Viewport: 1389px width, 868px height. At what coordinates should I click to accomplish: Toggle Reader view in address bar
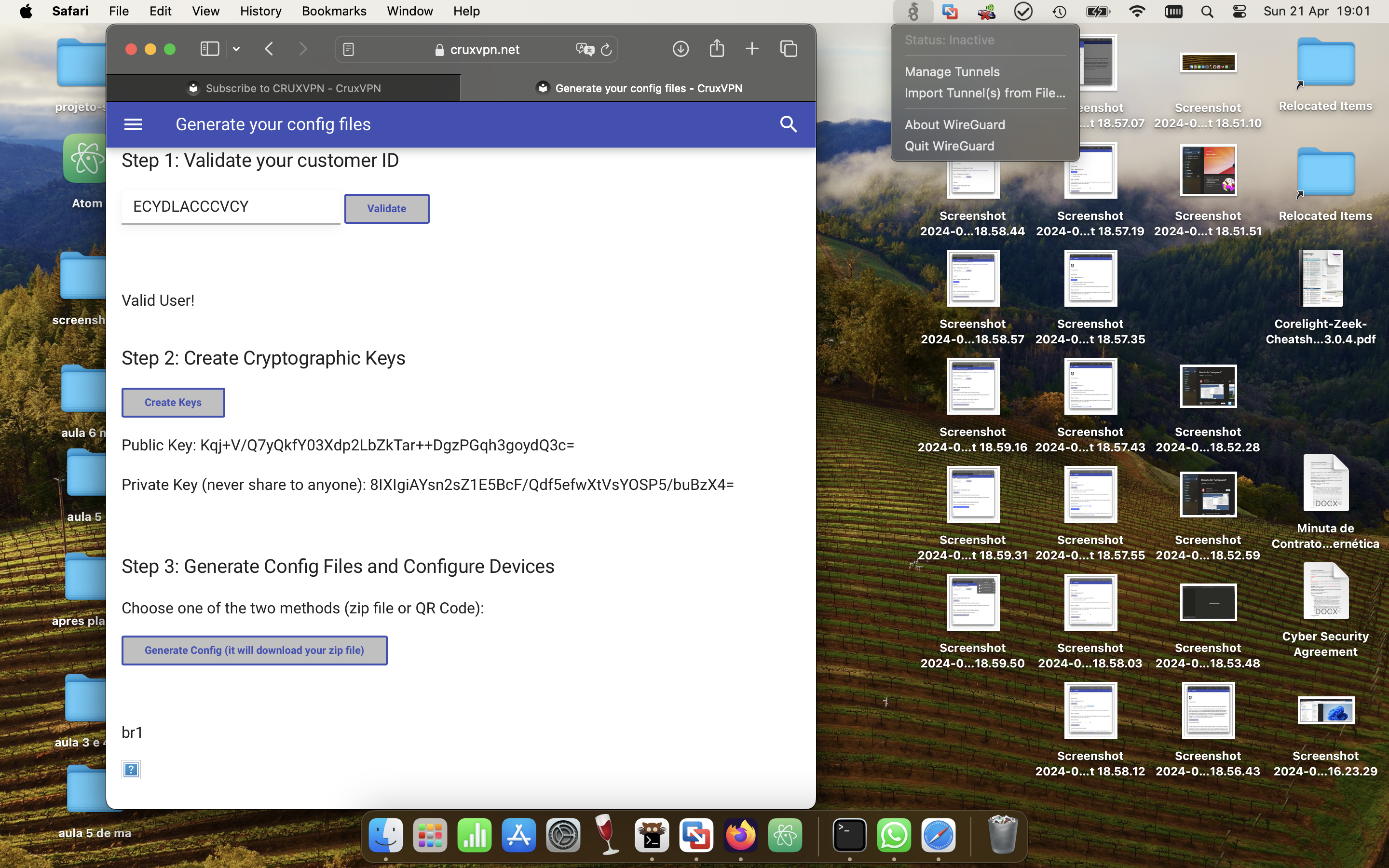[x=348, y=49]
